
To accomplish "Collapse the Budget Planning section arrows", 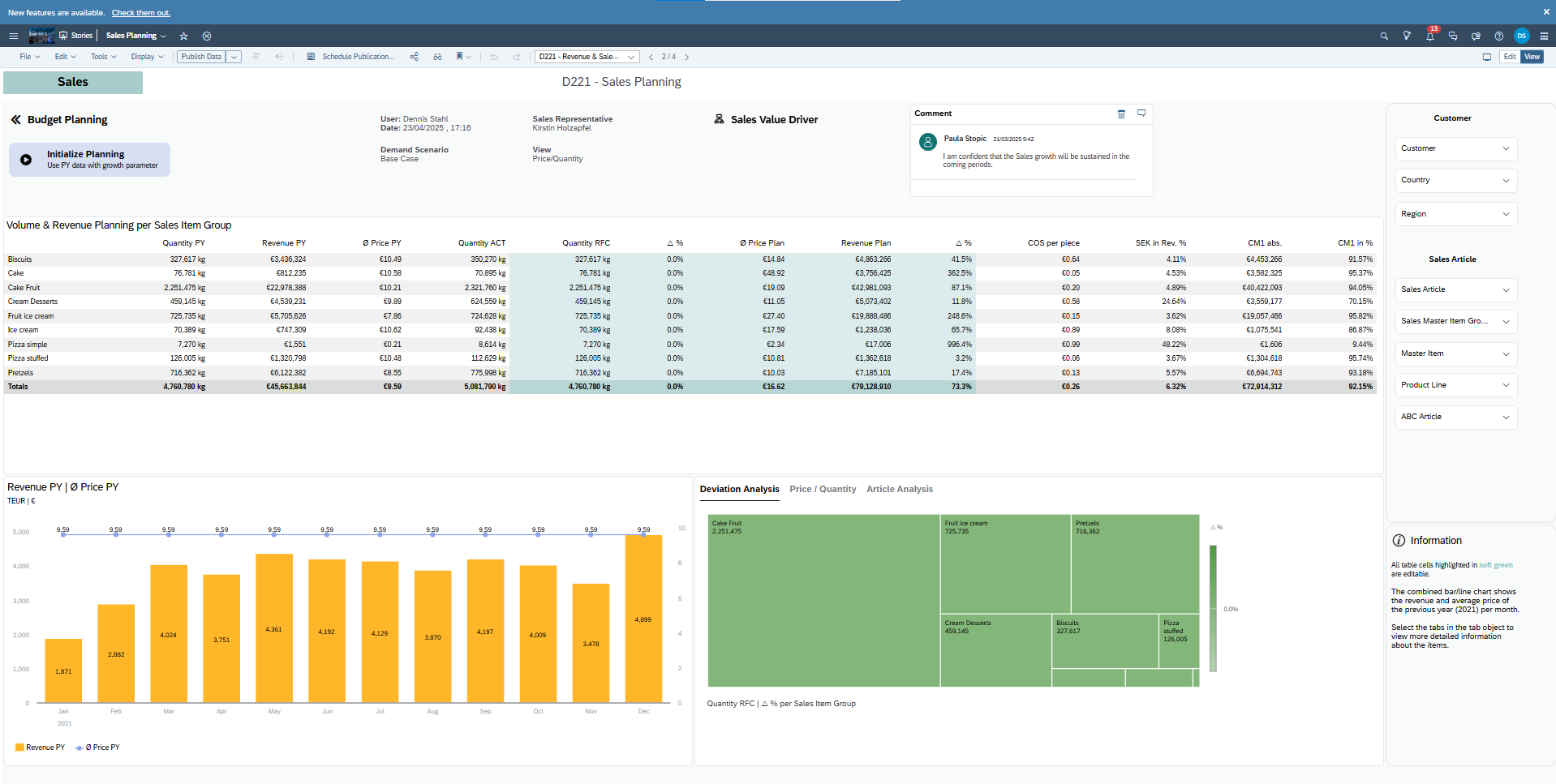I will point(15,120).
